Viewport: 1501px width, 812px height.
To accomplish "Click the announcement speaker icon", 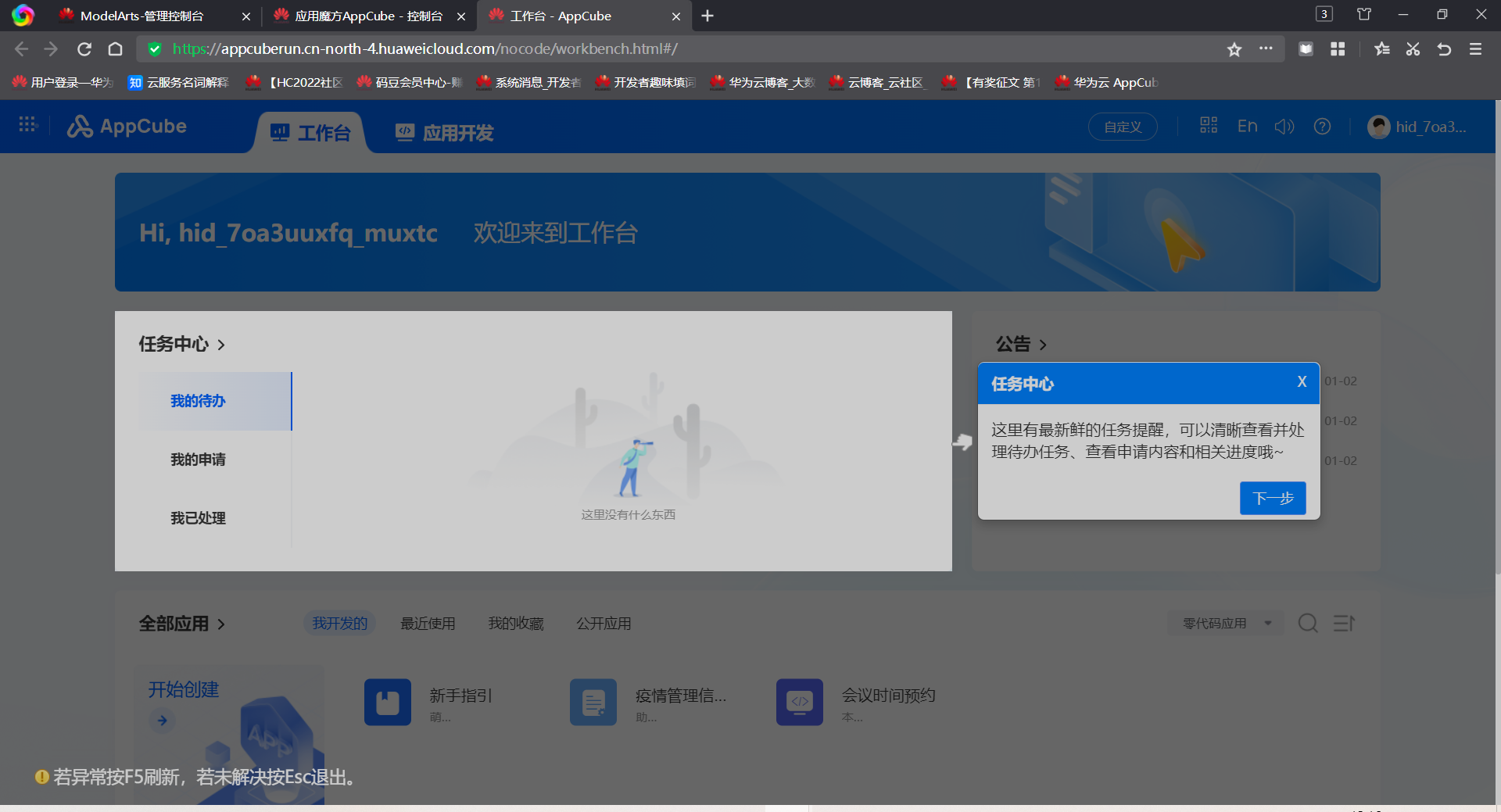I will point(1284,126).
